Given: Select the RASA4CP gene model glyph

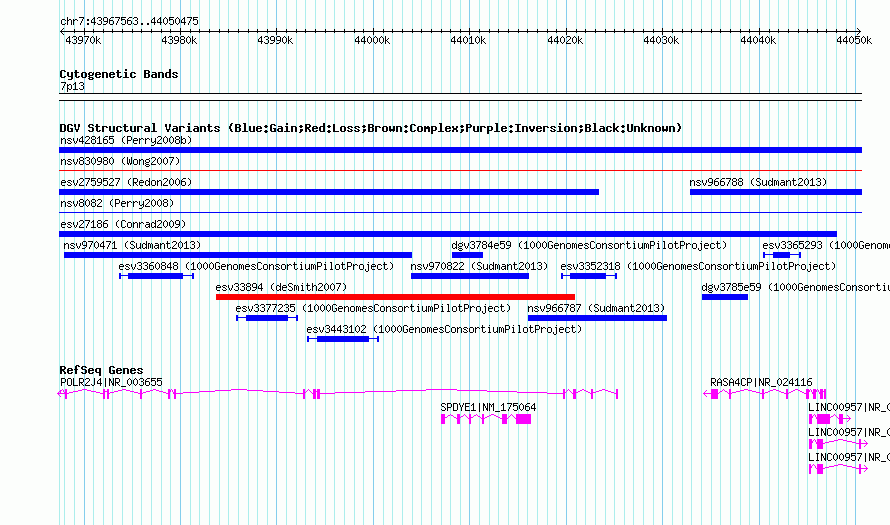Looking at the screenshot, I should [765, 394].
